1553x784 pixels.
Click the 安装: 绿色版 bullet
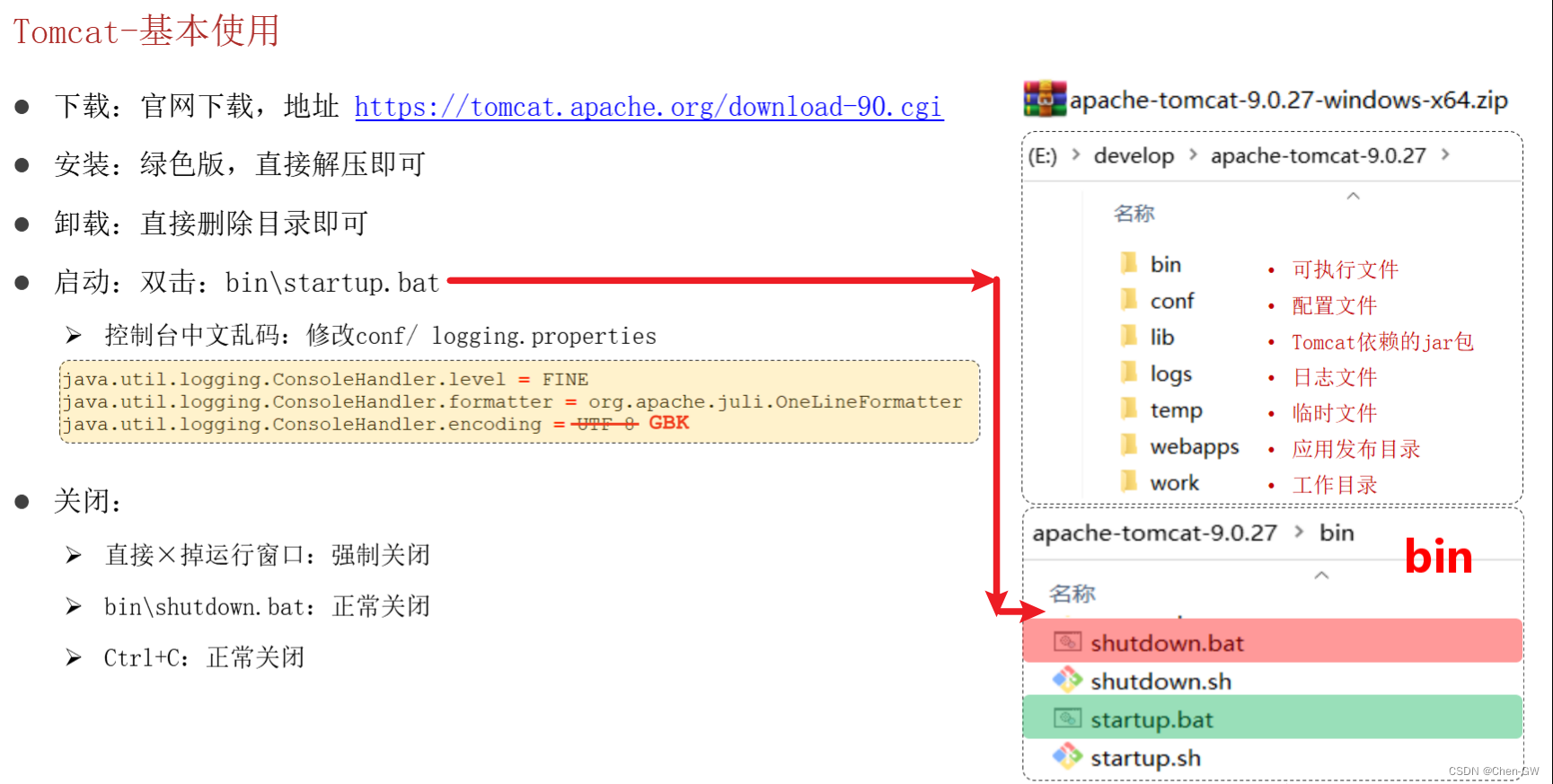click(239, 164)
